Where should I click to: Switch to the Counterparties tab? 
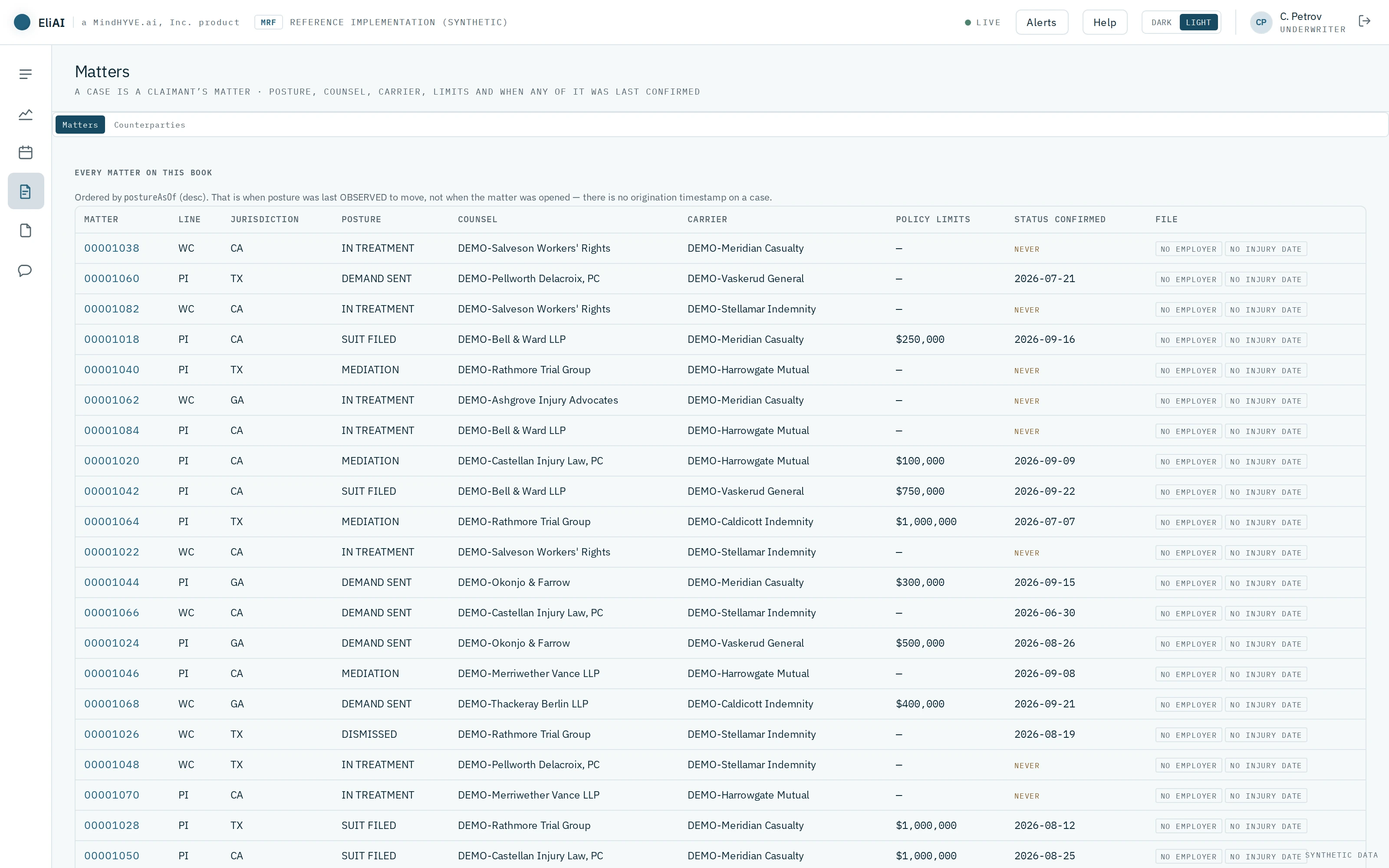coord(149,125)
